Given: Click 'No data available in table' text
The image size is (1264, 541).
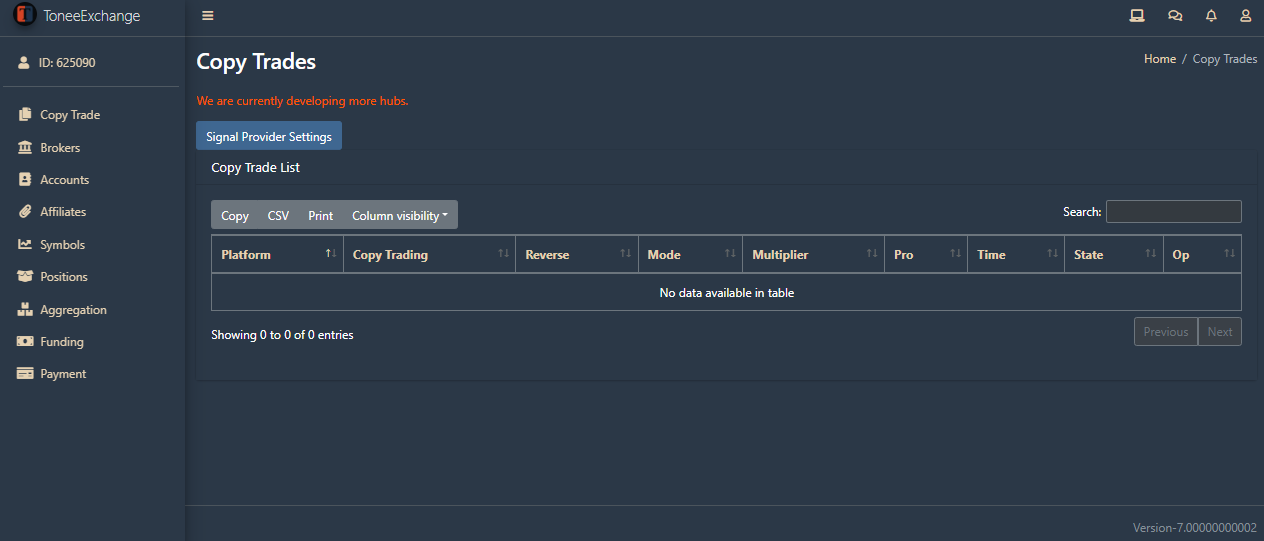Looking at the screenshot, I should pos(727,293).
